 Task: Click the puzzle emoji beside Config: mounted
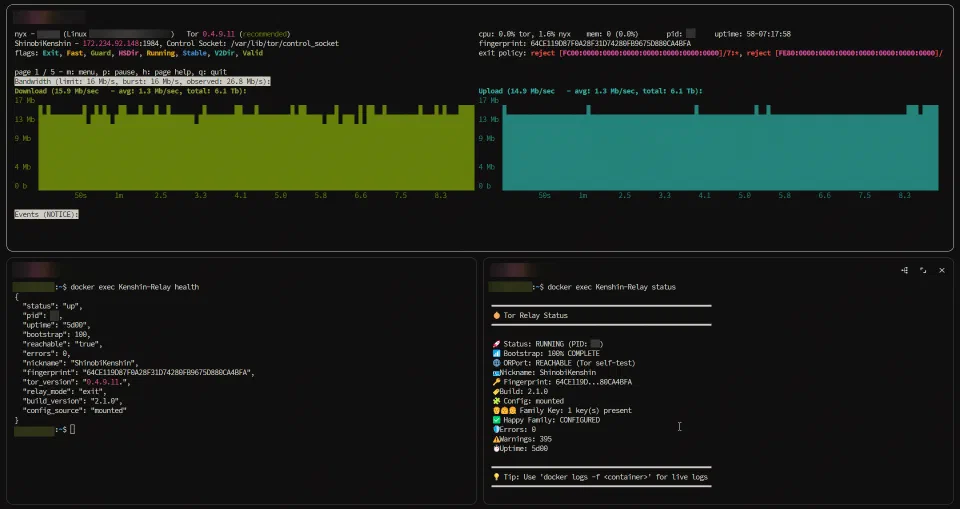click(497, 401)
